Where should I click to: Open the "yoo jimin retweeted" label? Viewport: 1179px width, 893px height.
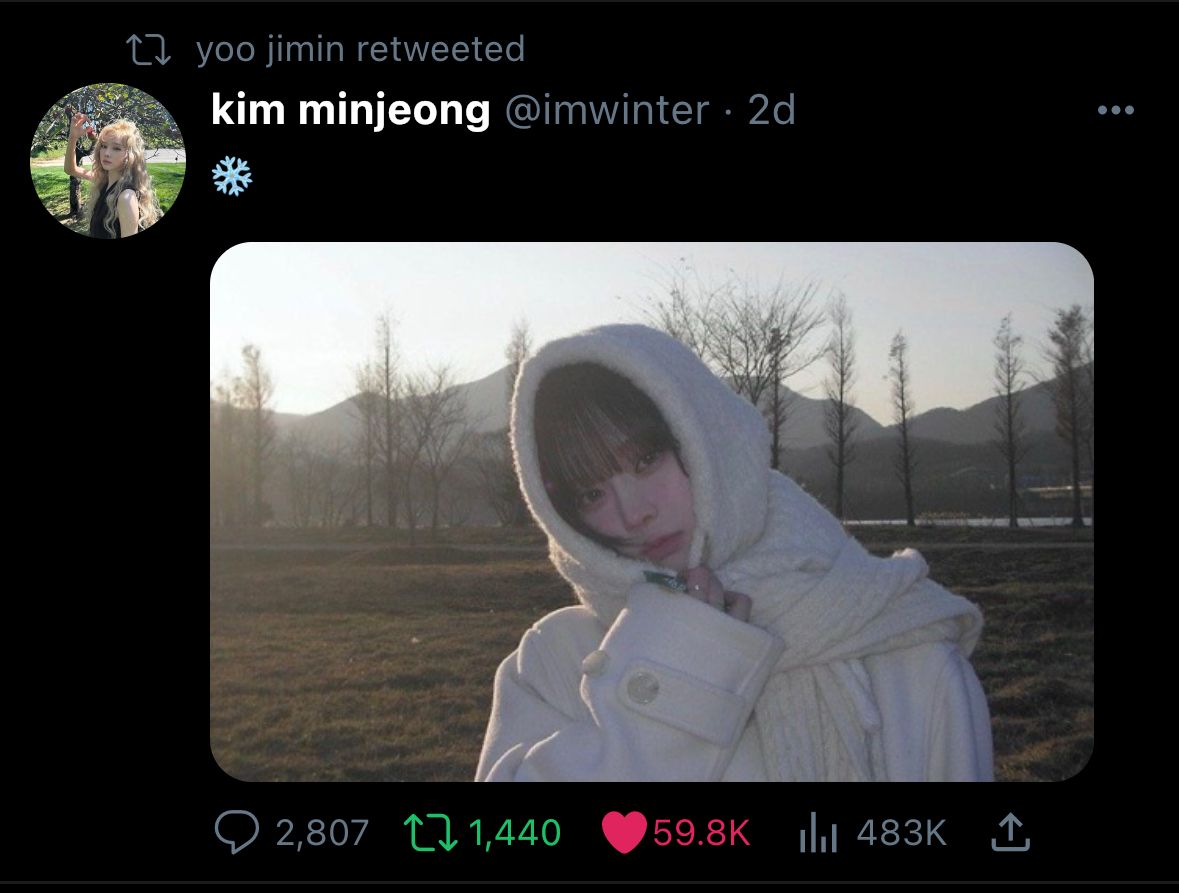[x=360, y=49]
